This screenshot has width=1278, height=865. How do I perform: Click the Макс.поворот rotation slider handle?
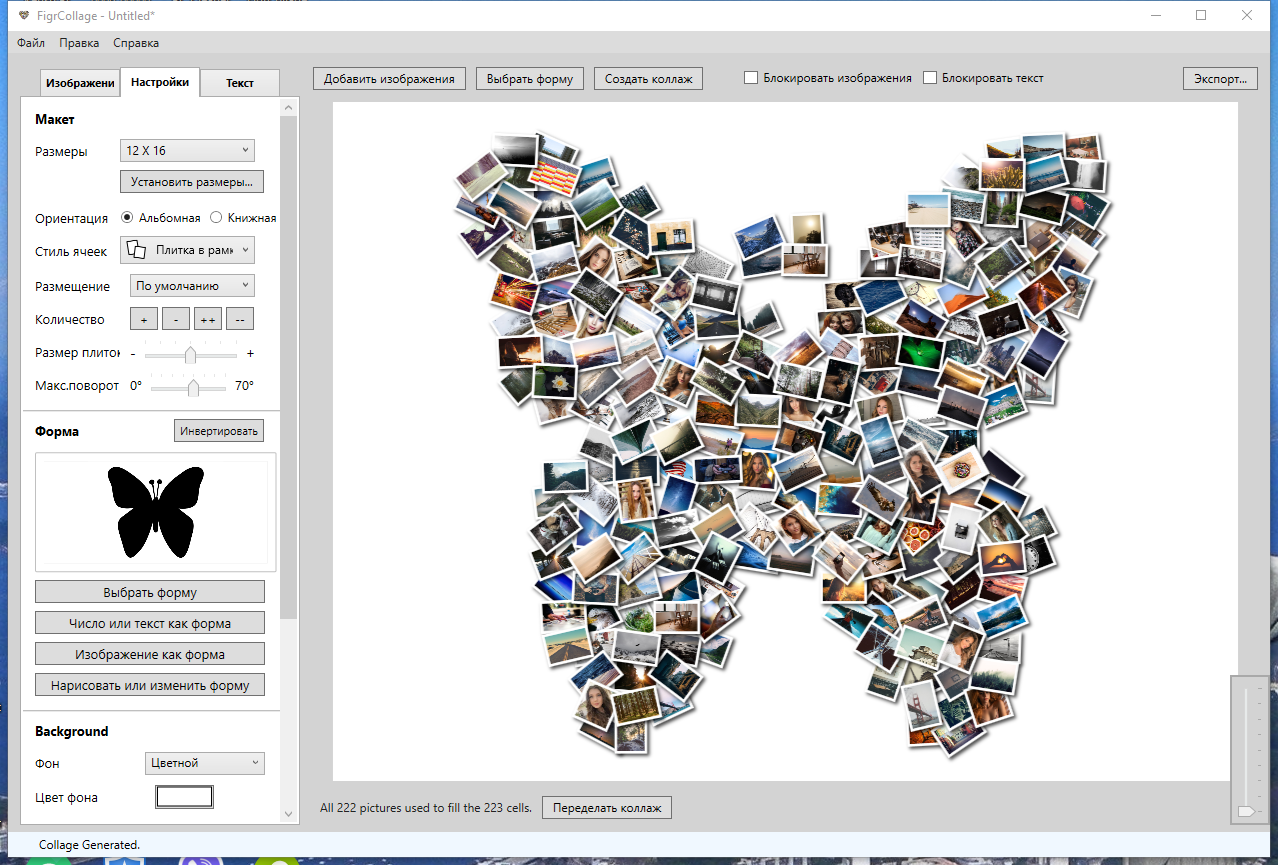[x=193, y=387]
